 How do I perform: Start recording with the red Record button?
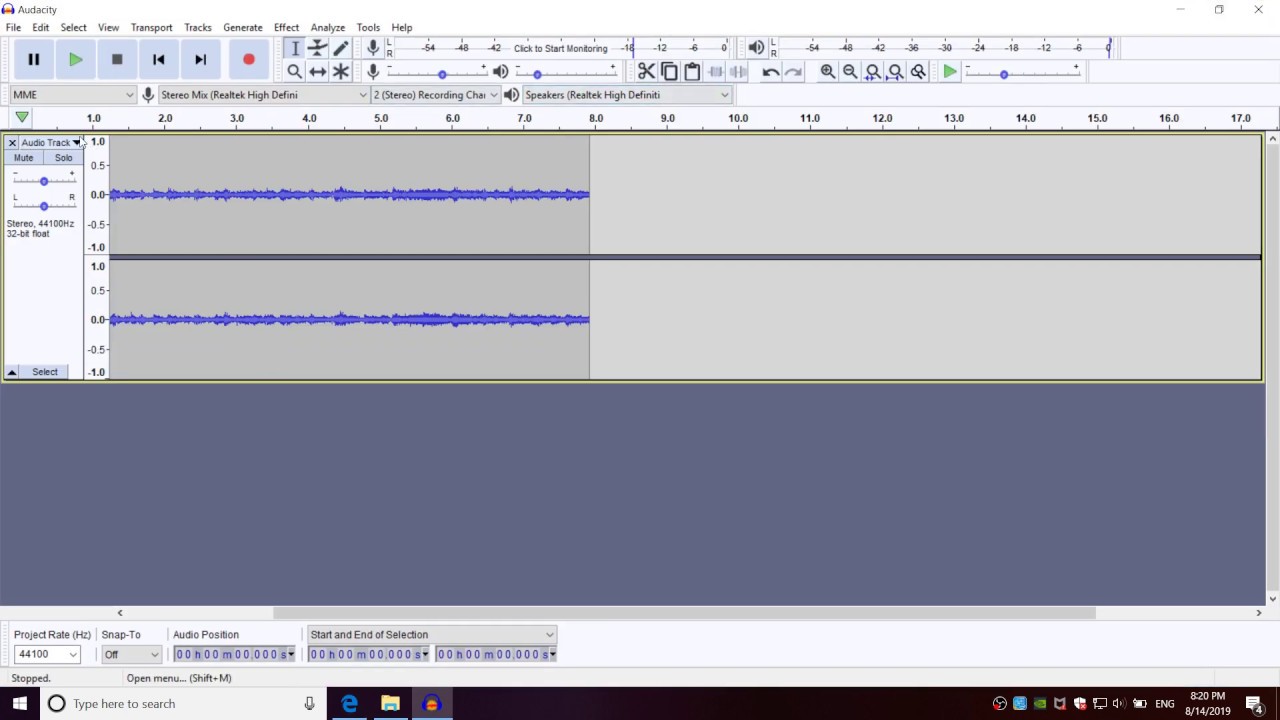pyautogui.click(x=249, y=60)
